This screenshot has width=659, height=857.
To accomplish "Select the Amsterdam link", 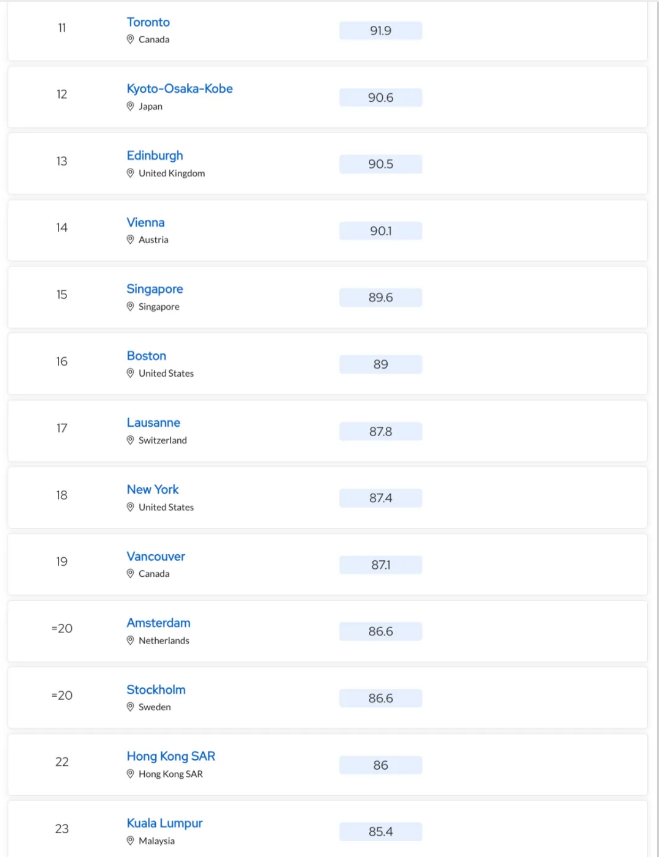I will (158, 623).
